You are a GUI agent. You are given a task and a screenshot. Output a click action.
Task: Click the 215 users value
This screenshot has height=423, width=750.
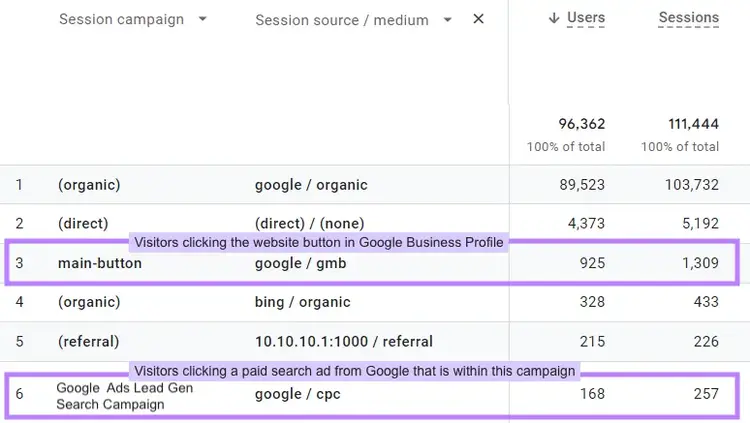pyautogui.click(x=592, y=342)
